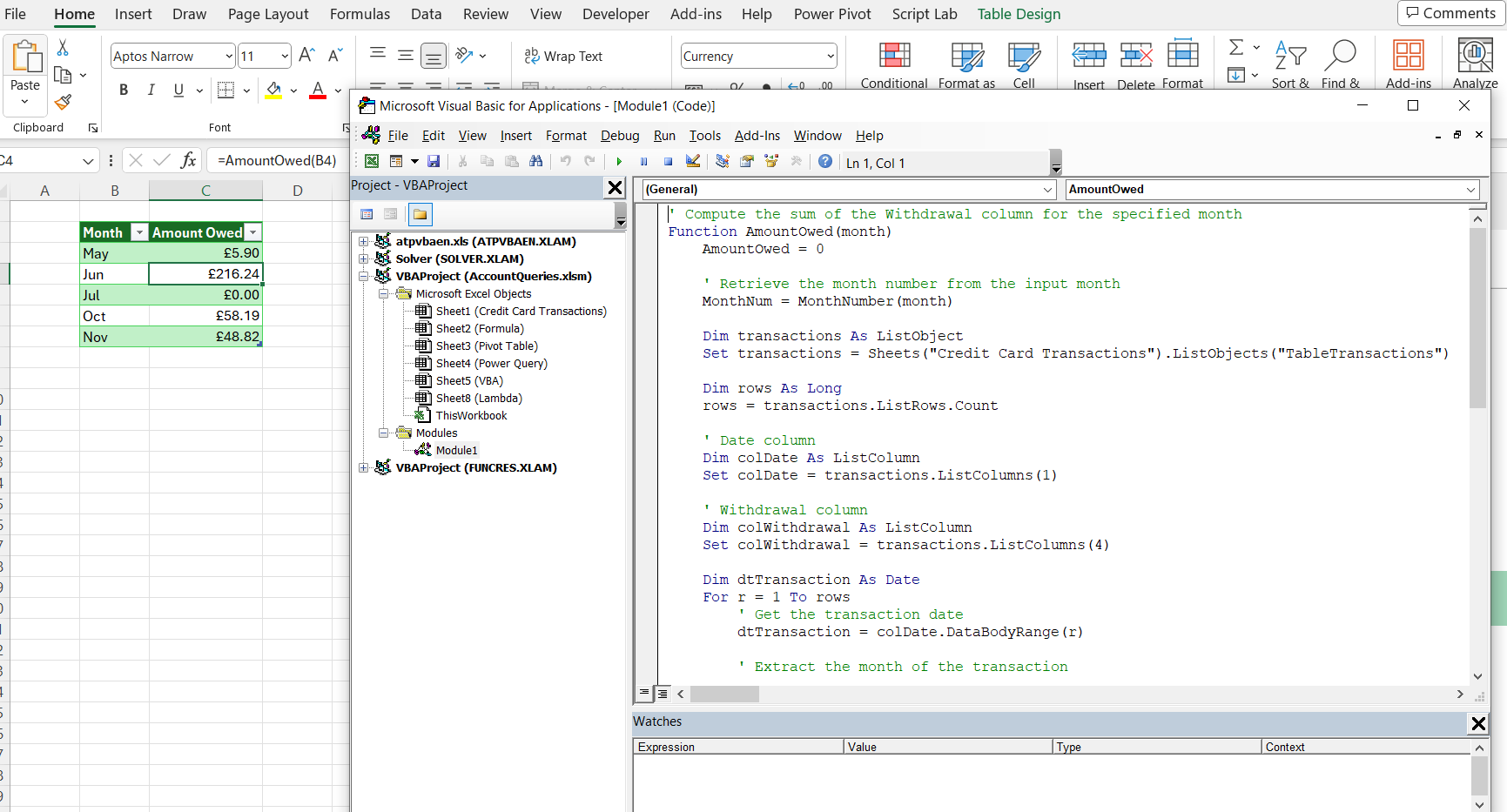Toggle Folders view in Project pane
The image size is (1507, 812).
[x=420, y=214]
